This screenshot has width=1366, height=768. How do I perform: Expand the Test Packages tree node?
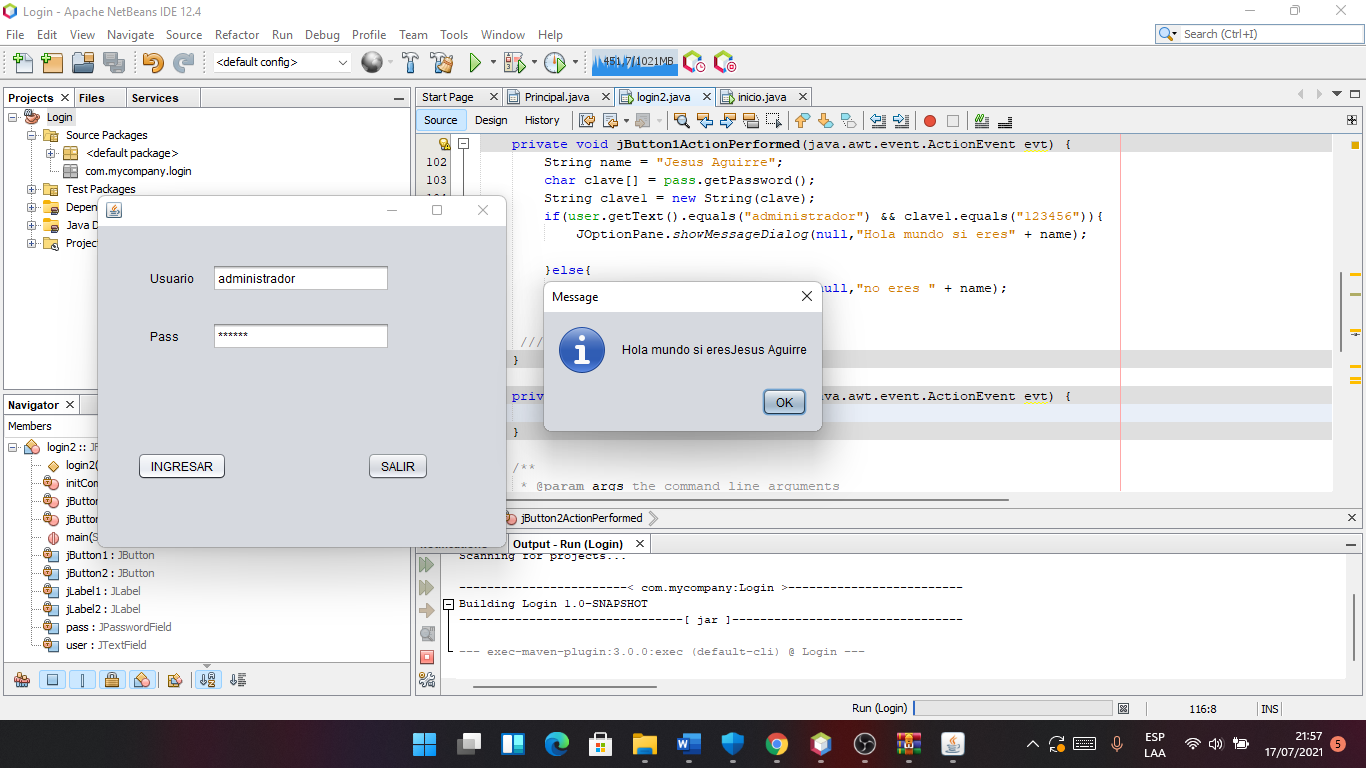point(31,189)
